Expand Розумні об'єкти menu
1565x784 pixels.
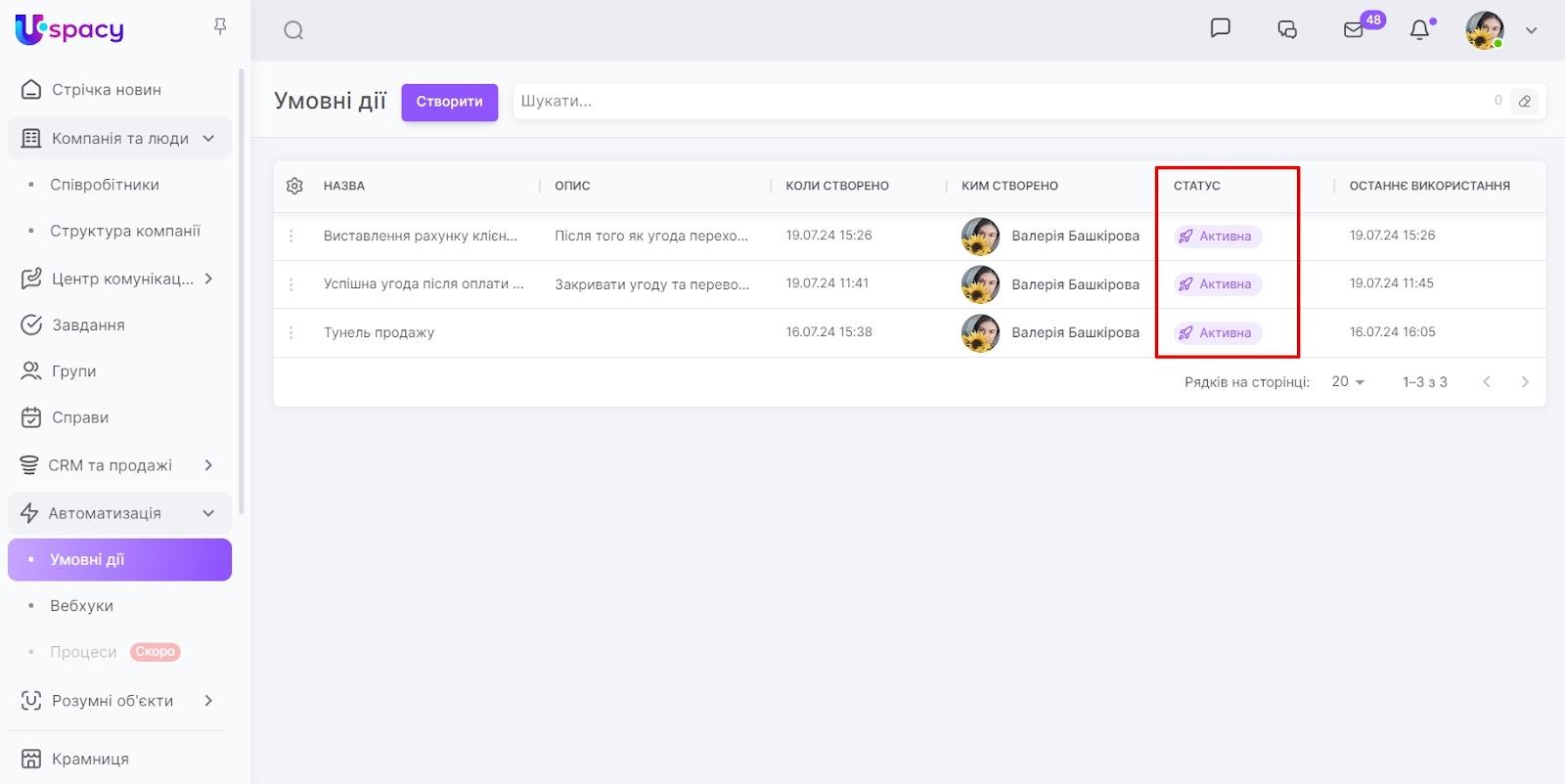tap(207, 701)
